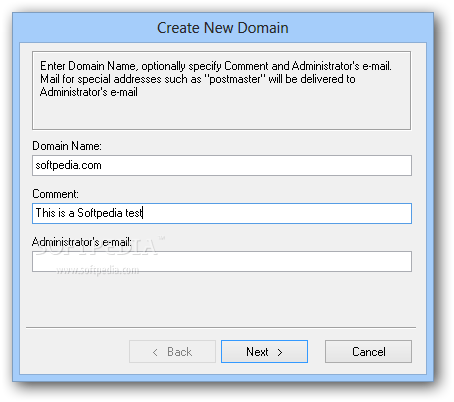
Task: Click the "softpedia.com" text in Domain Name
Action: pos(68,165)
